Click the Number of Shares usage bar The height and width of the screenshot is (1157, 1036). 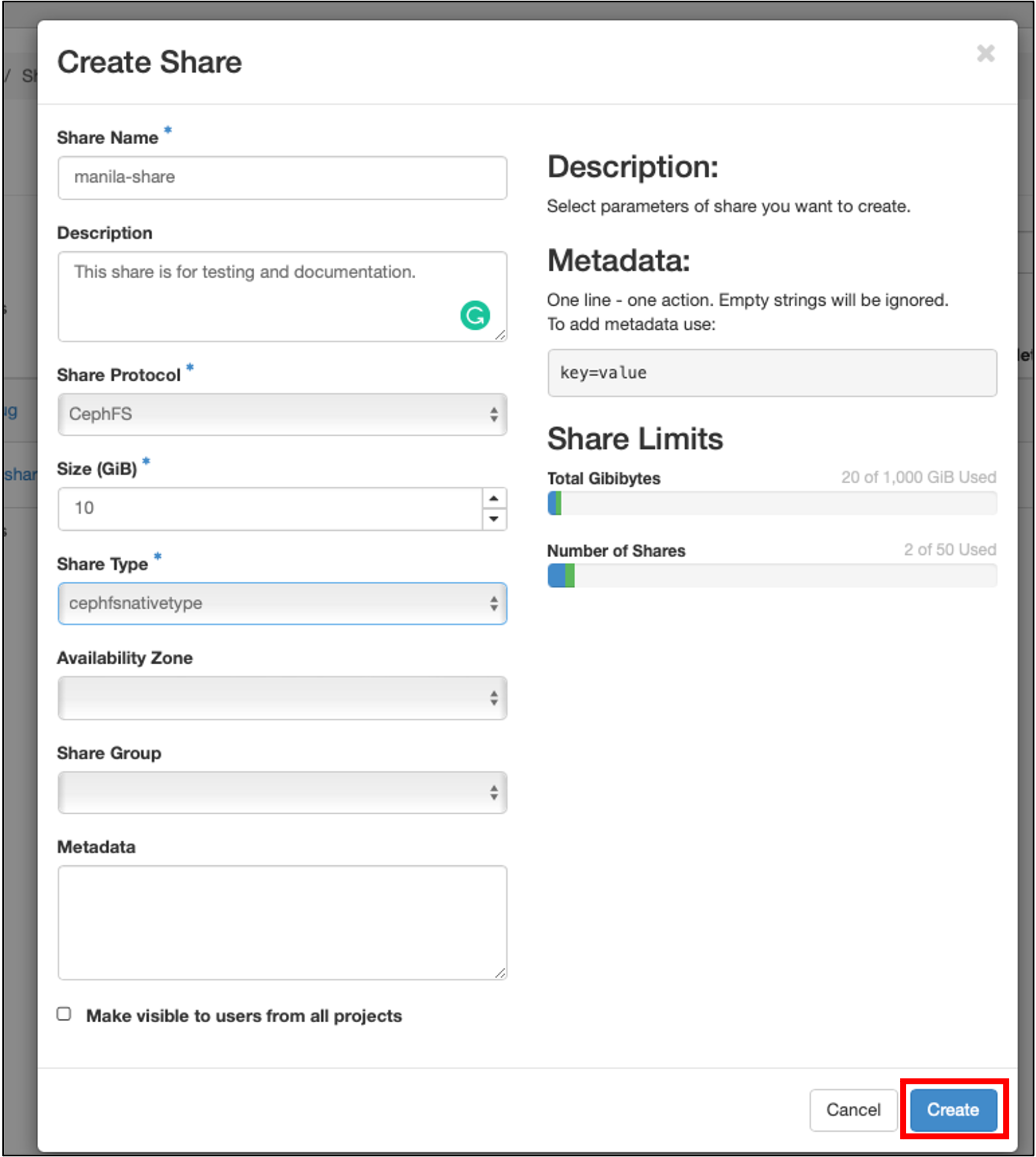point(771,575)
